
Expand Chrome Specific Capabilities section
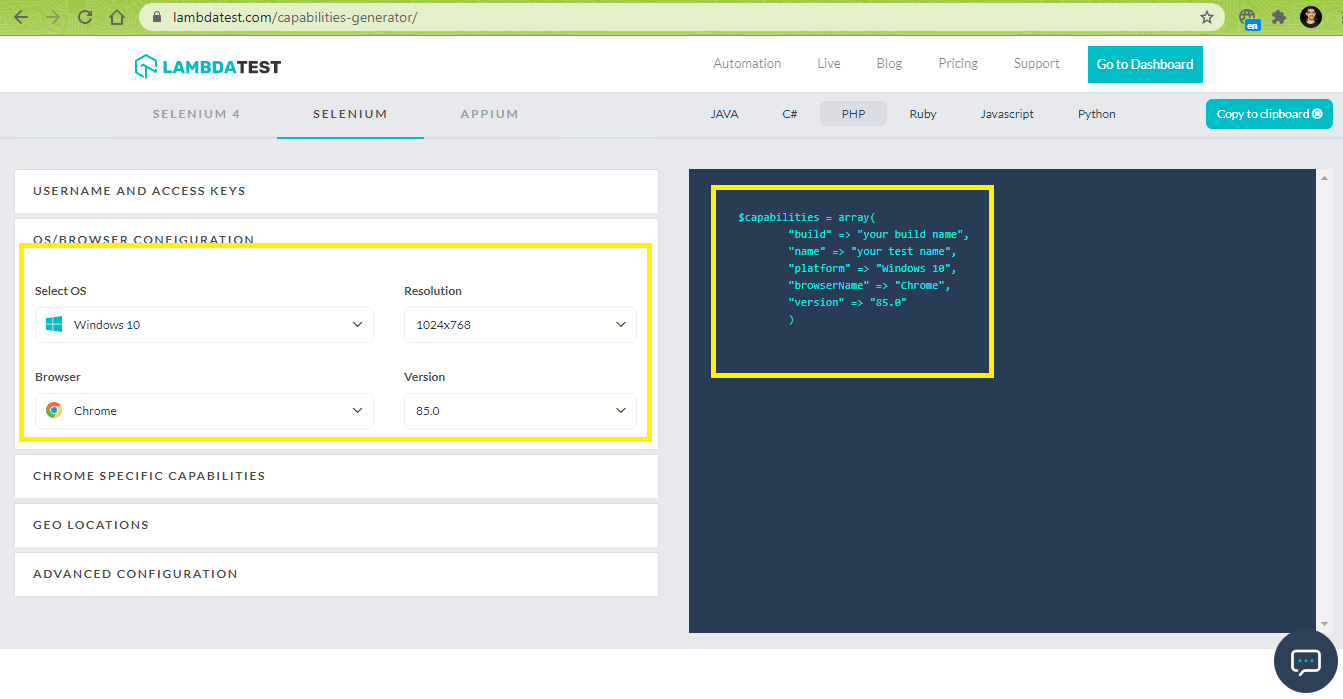click(336, 476)
